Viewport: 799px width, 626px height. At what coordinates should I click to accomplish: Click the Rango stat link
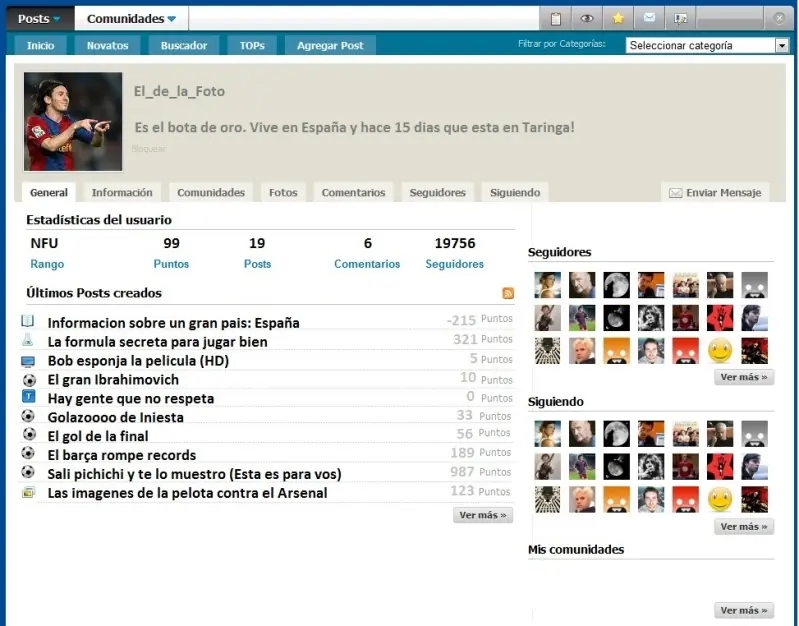47,264
